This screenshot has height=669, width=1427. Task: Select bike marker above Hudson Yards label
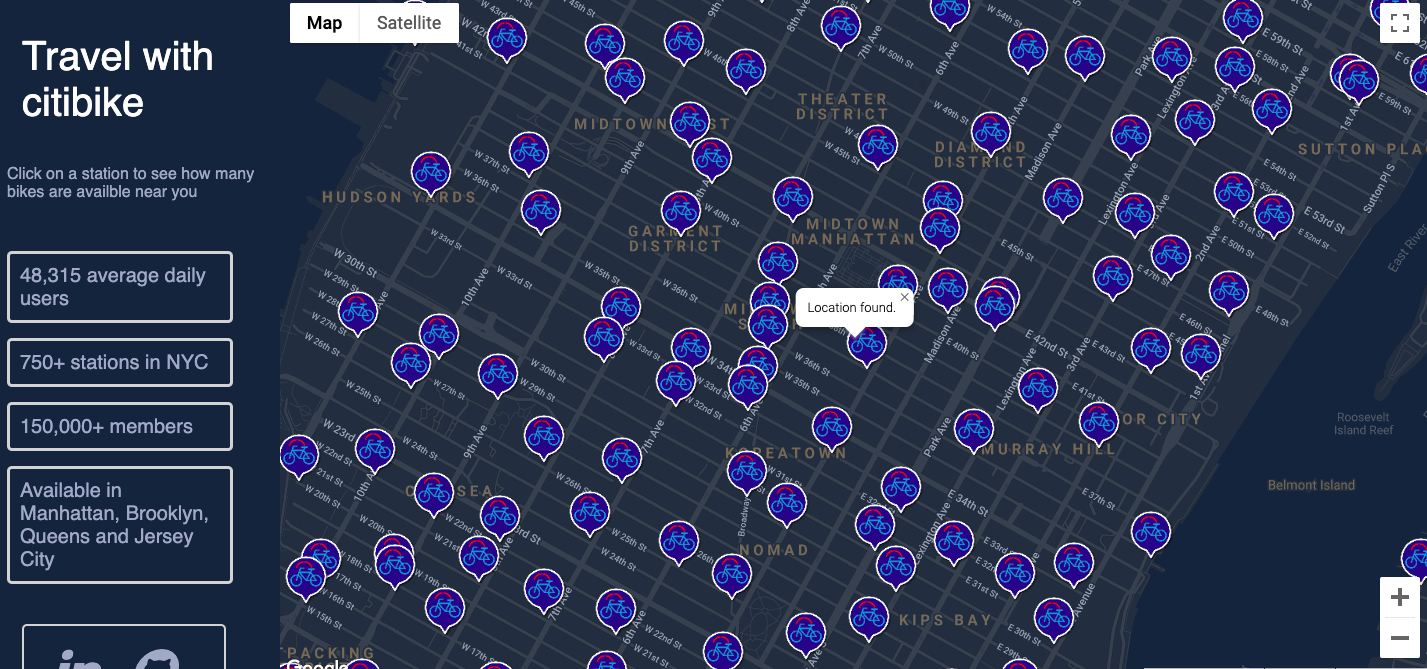[431, 173]
